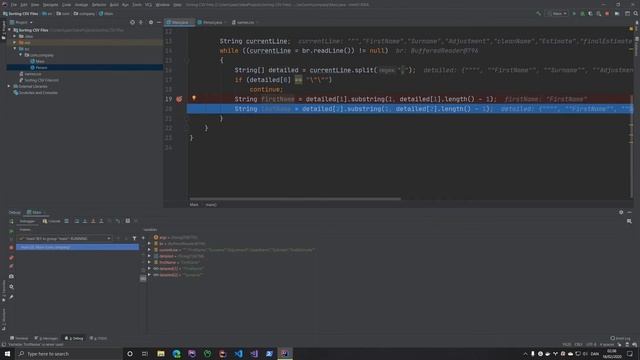Open the thread selector dropdown in Frames
Viewport: 640px width, 360px height.
64,238
